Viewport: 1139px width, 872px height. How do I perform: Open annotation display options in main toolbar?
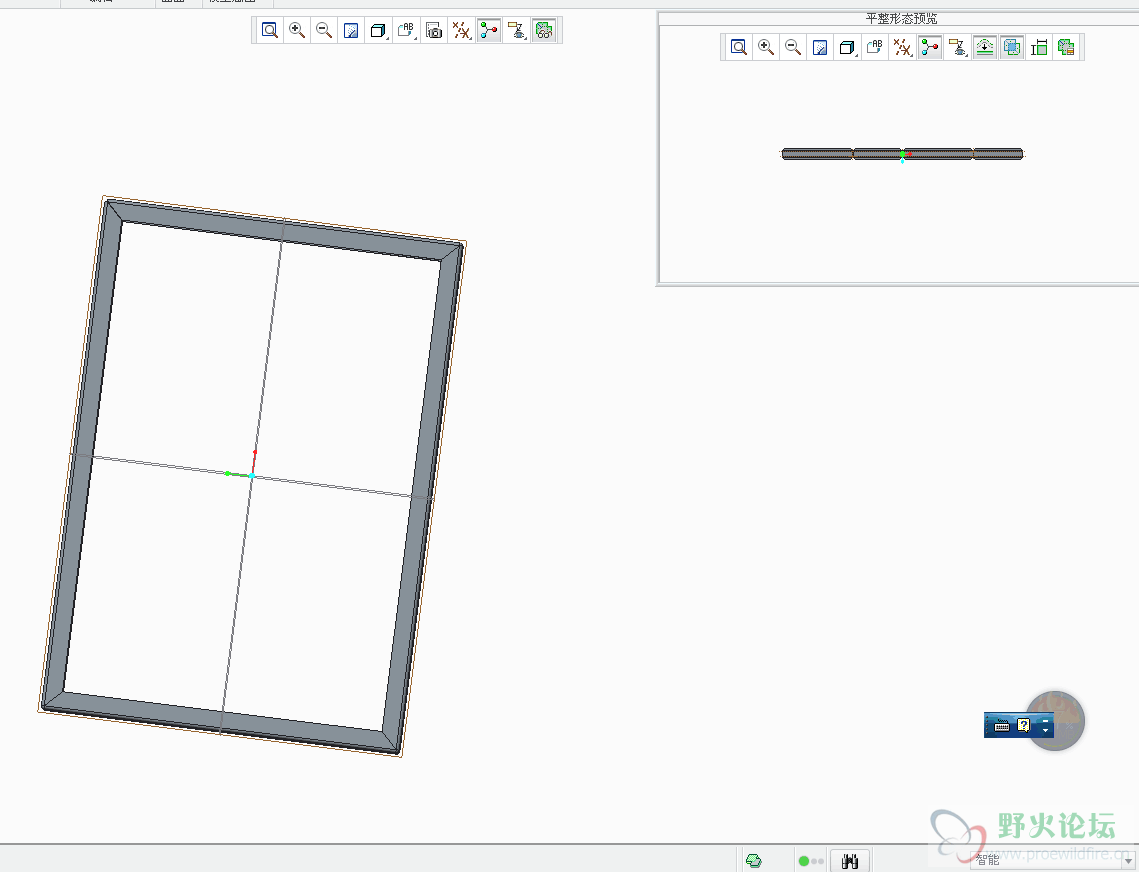click(x=516, y=31)
